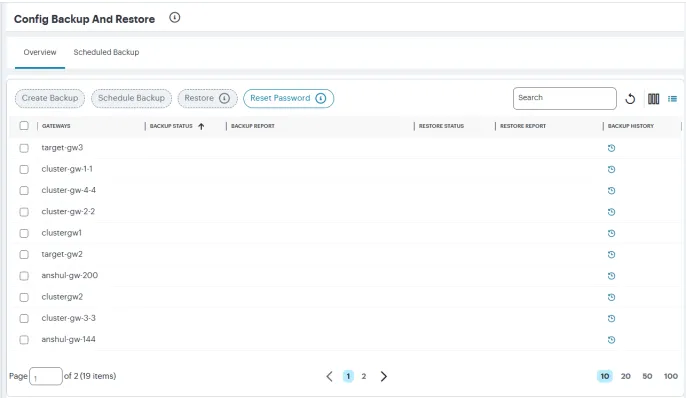
Task: Open the Scheduled Backup tab
Action: tap(106, 52)
